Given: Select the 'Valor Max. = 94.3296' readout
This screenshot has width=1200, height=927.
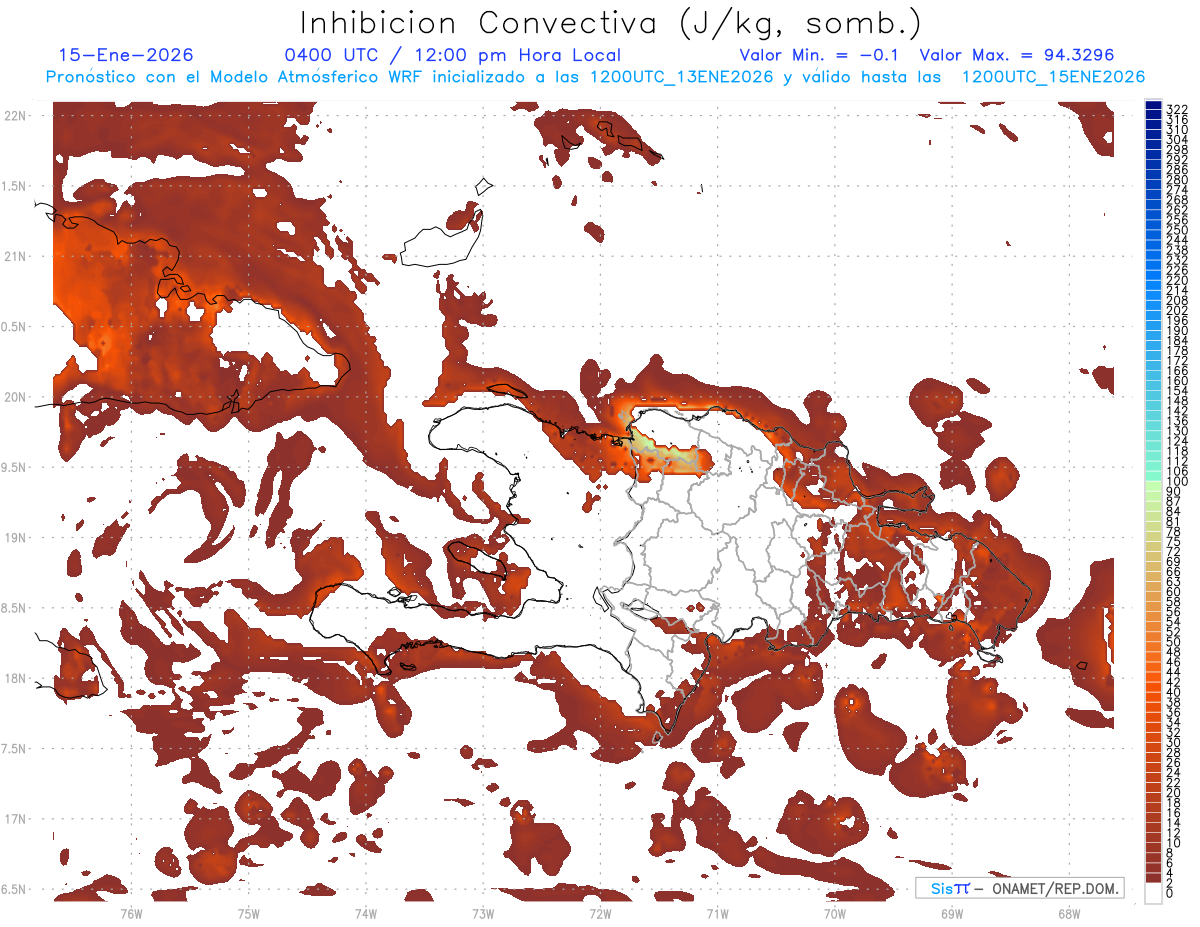Looking at the screenshot, I should [1017, 56].
